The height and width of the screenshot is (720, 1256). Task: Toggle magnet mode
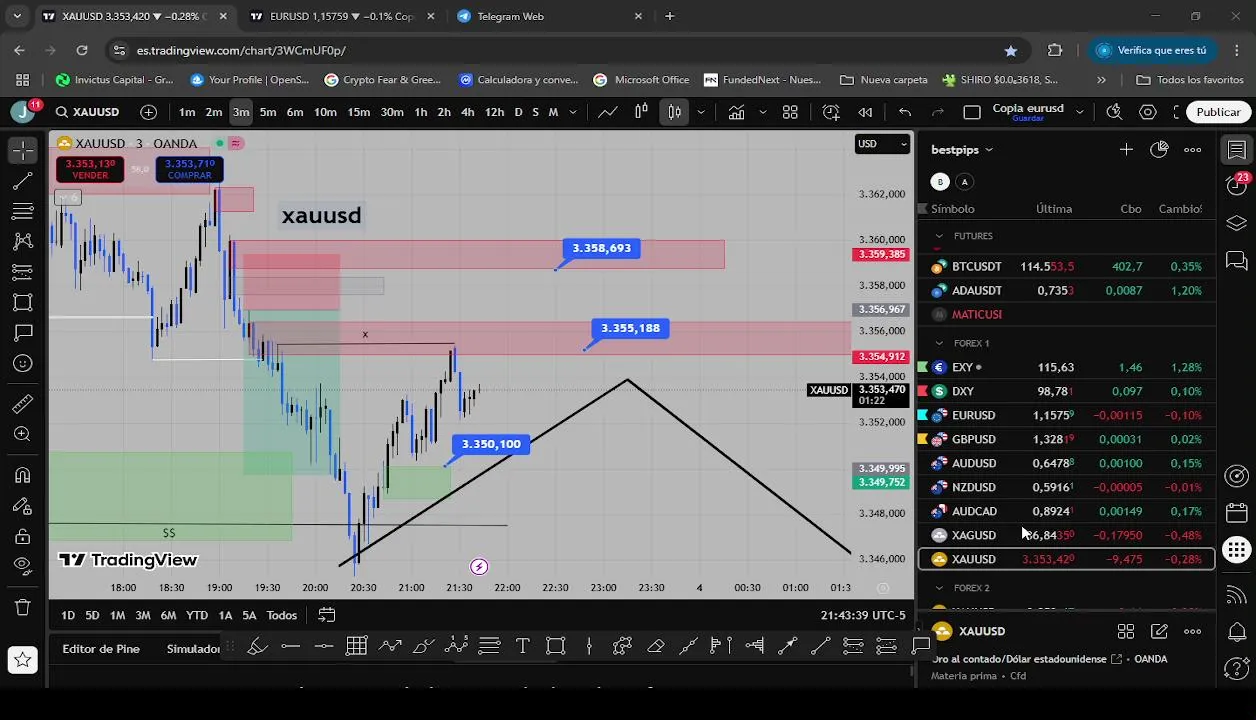pyautogui.click(x=23, y=476)
